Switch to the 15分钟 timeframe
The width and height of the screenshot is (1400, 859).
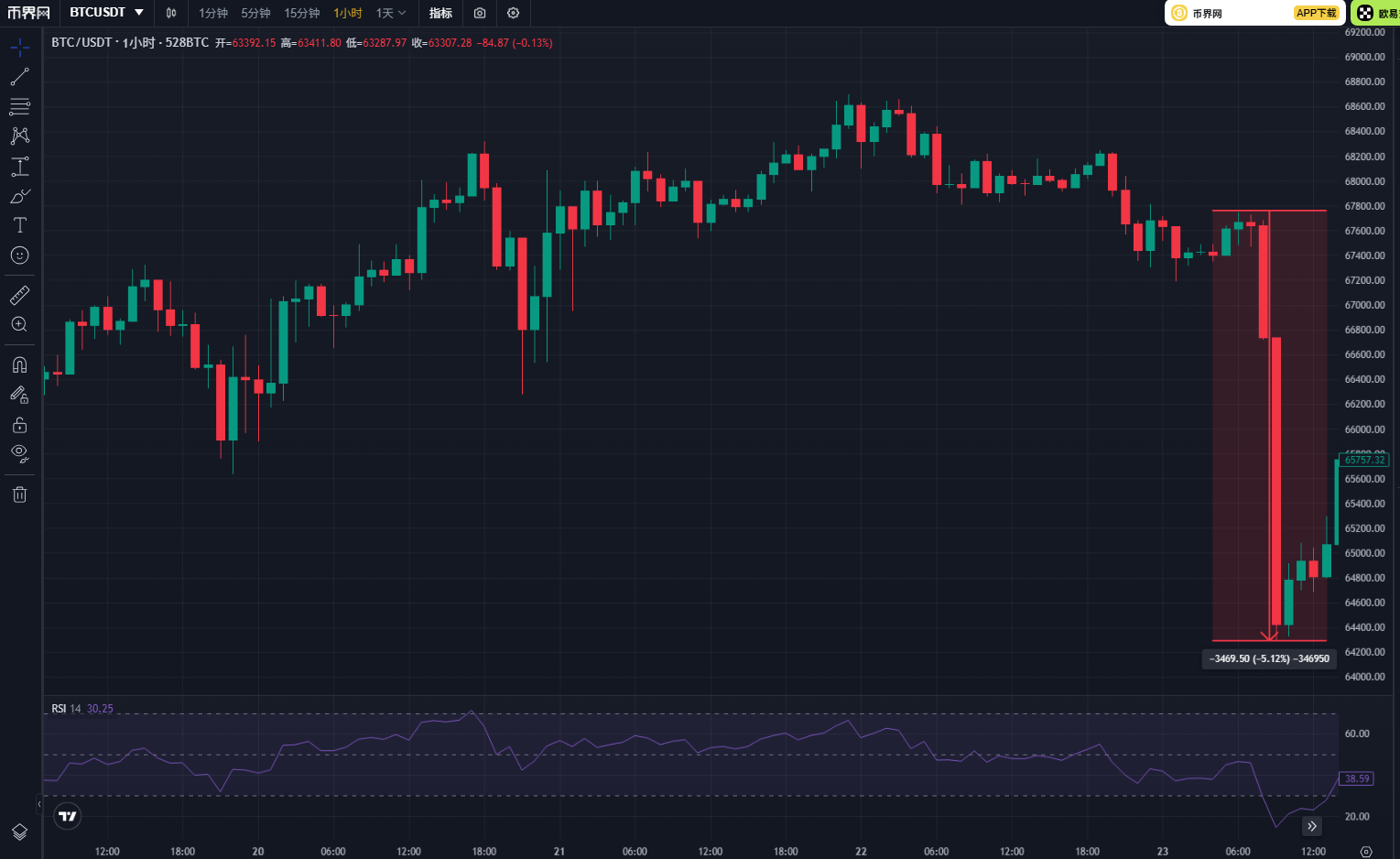pos(301,13)
